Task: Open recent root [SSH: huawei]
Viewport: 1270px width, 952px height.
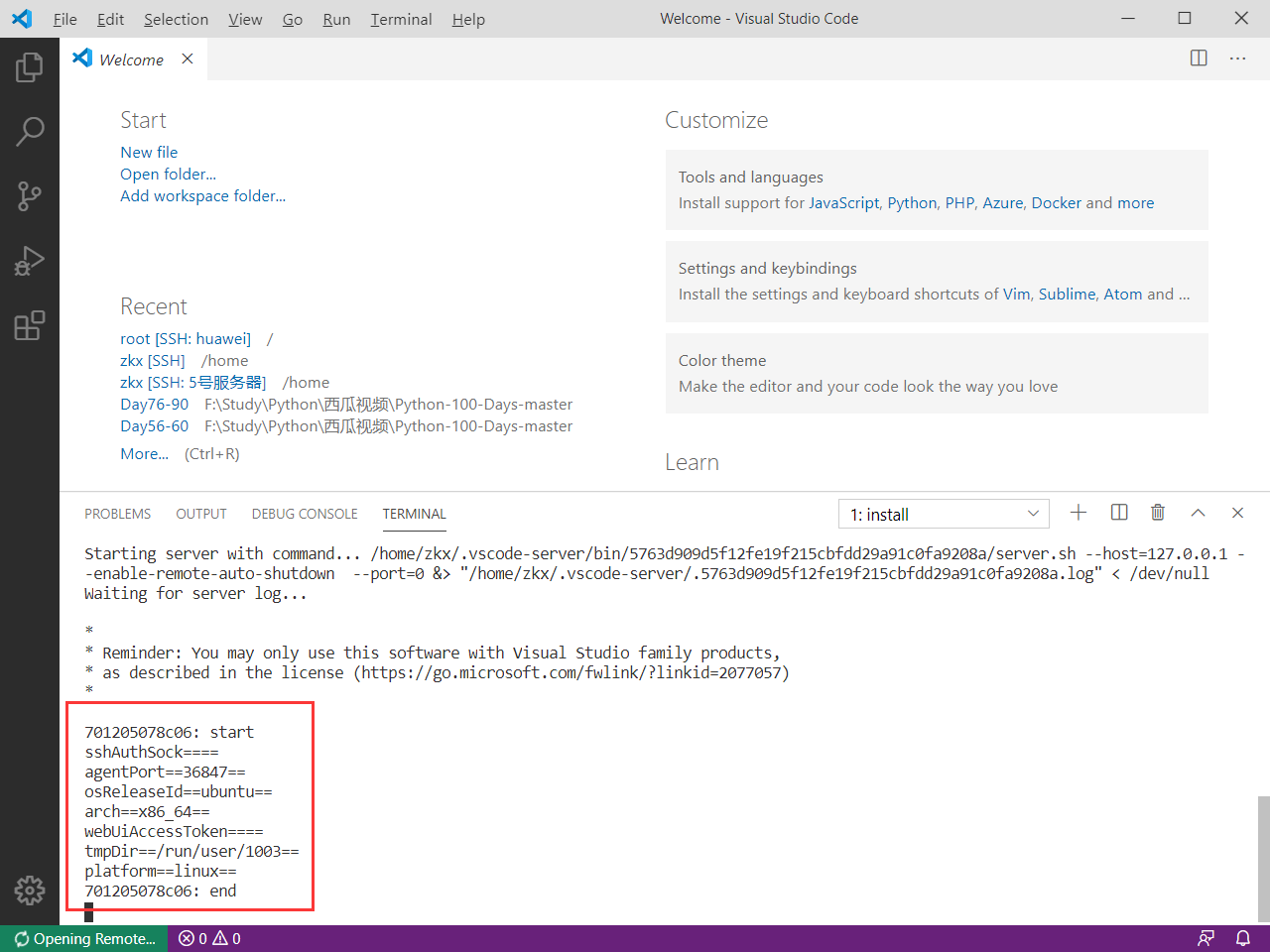Action: tap(186, 338)
